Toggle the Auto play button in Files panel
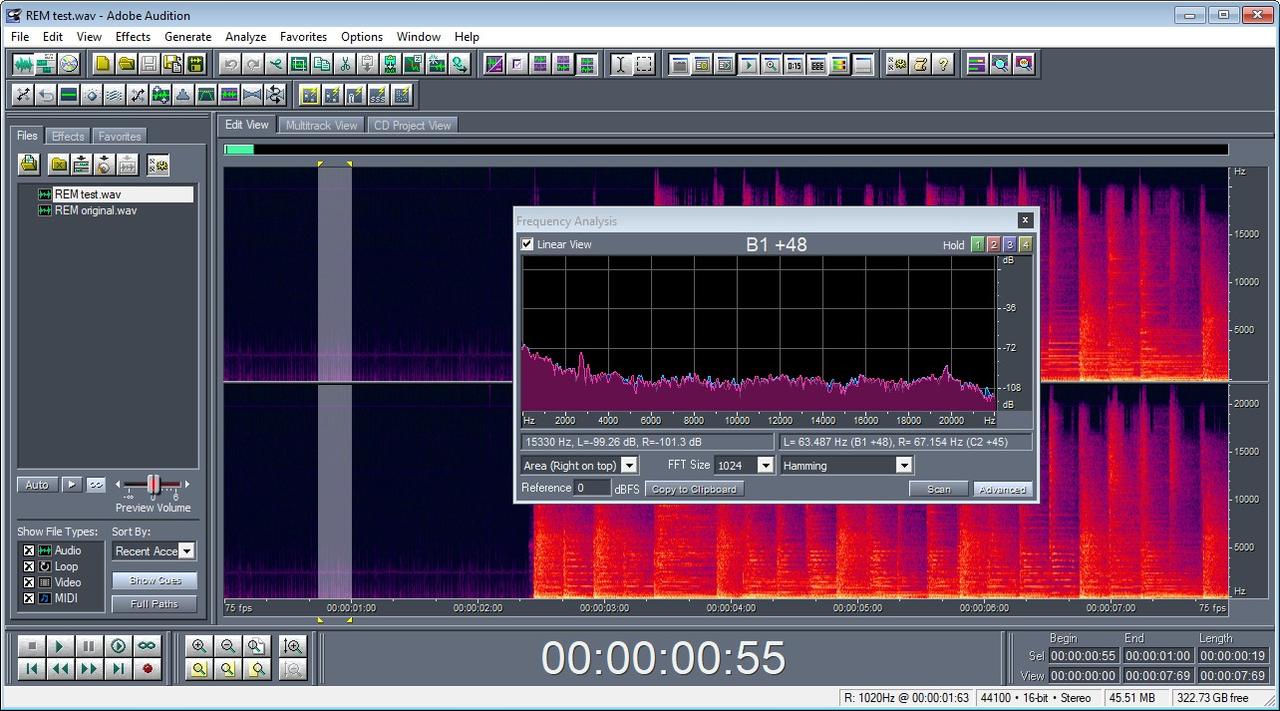Viewport: 1280px width, 711px height. pyautogui.click(x=37, y=485)
